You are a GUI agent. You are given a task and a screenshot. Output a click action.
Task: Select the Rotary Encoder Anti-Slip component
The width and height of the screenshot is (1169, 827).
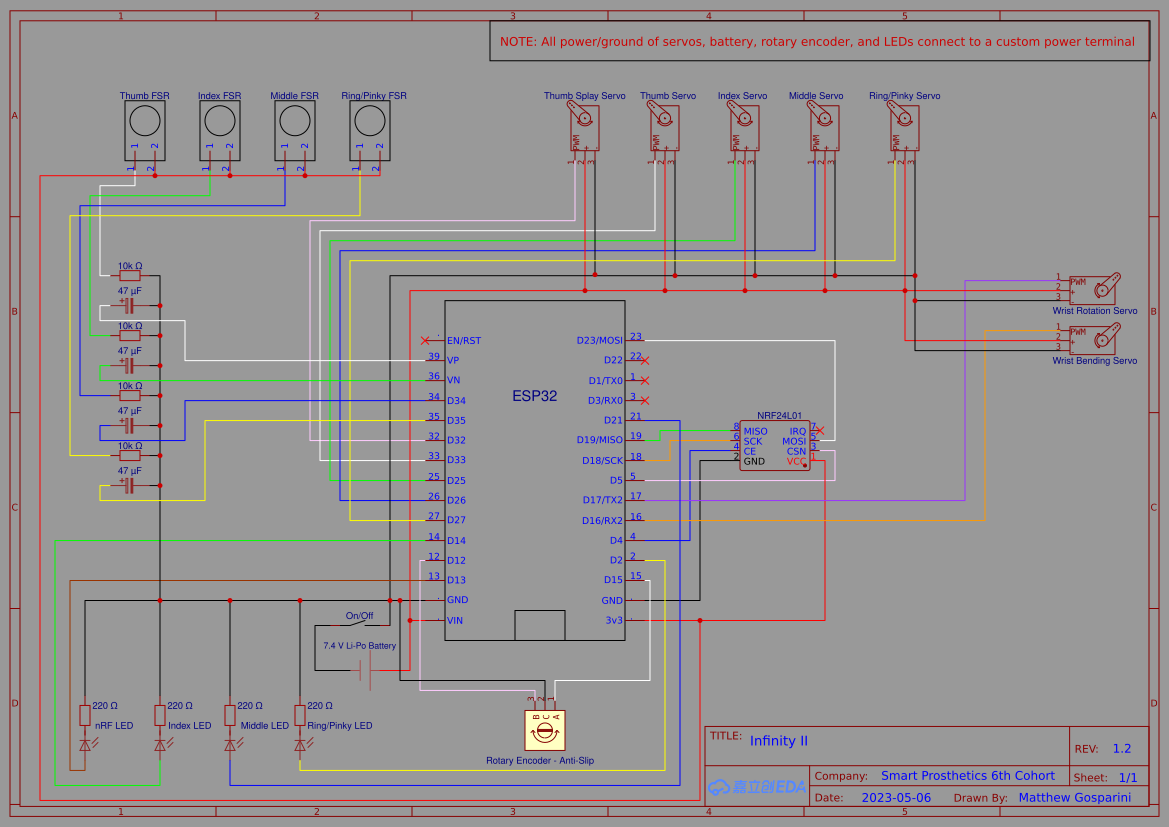(545, 728)
